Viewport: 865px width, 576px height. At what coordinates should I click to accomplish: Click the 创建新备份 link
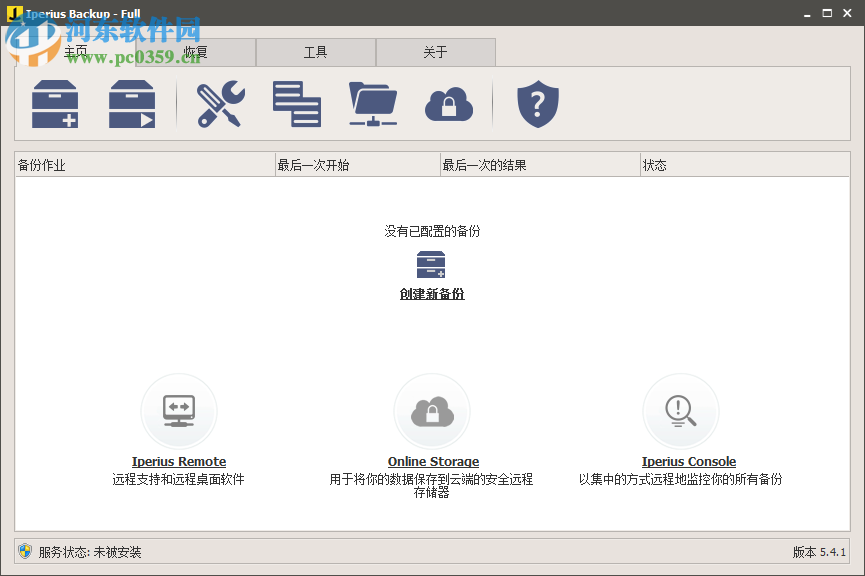tap(432, 294)
